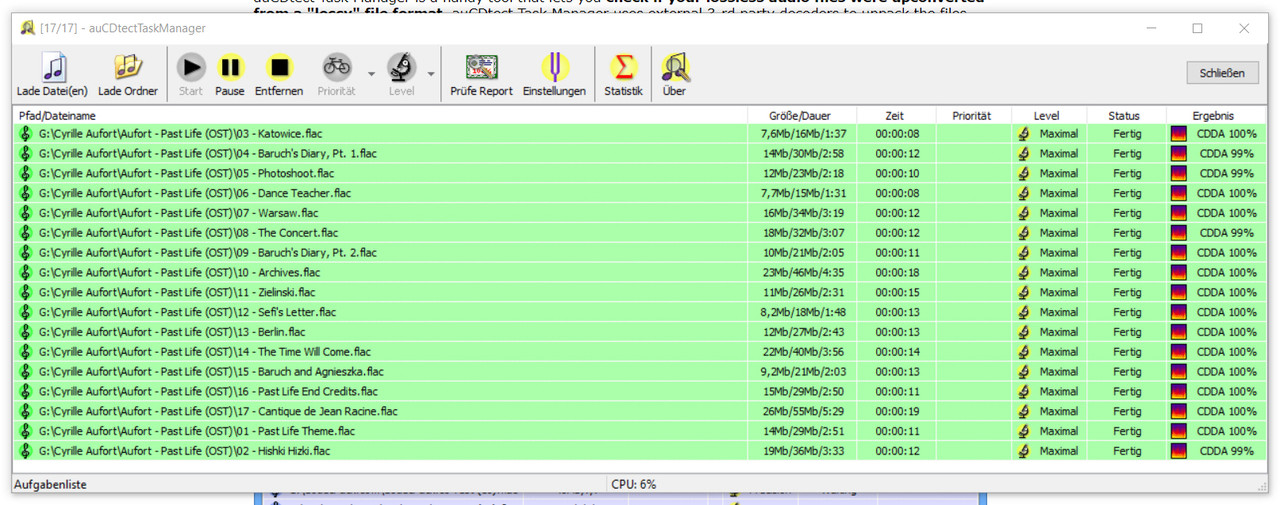Sort by Priorität column header
Screen dimensions: 1280x505
pos(973,116)
